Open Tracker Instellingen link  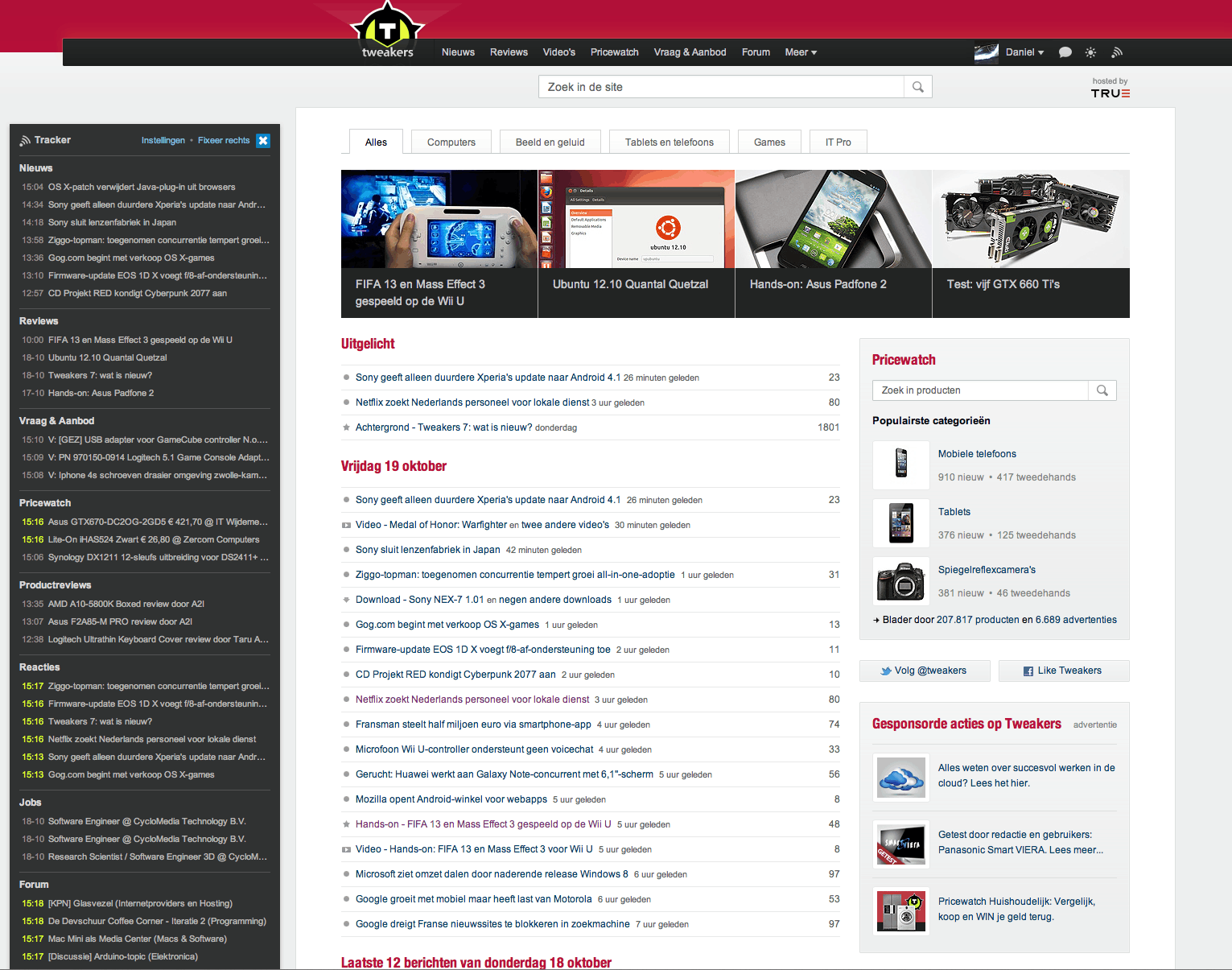tap(163, 140)
